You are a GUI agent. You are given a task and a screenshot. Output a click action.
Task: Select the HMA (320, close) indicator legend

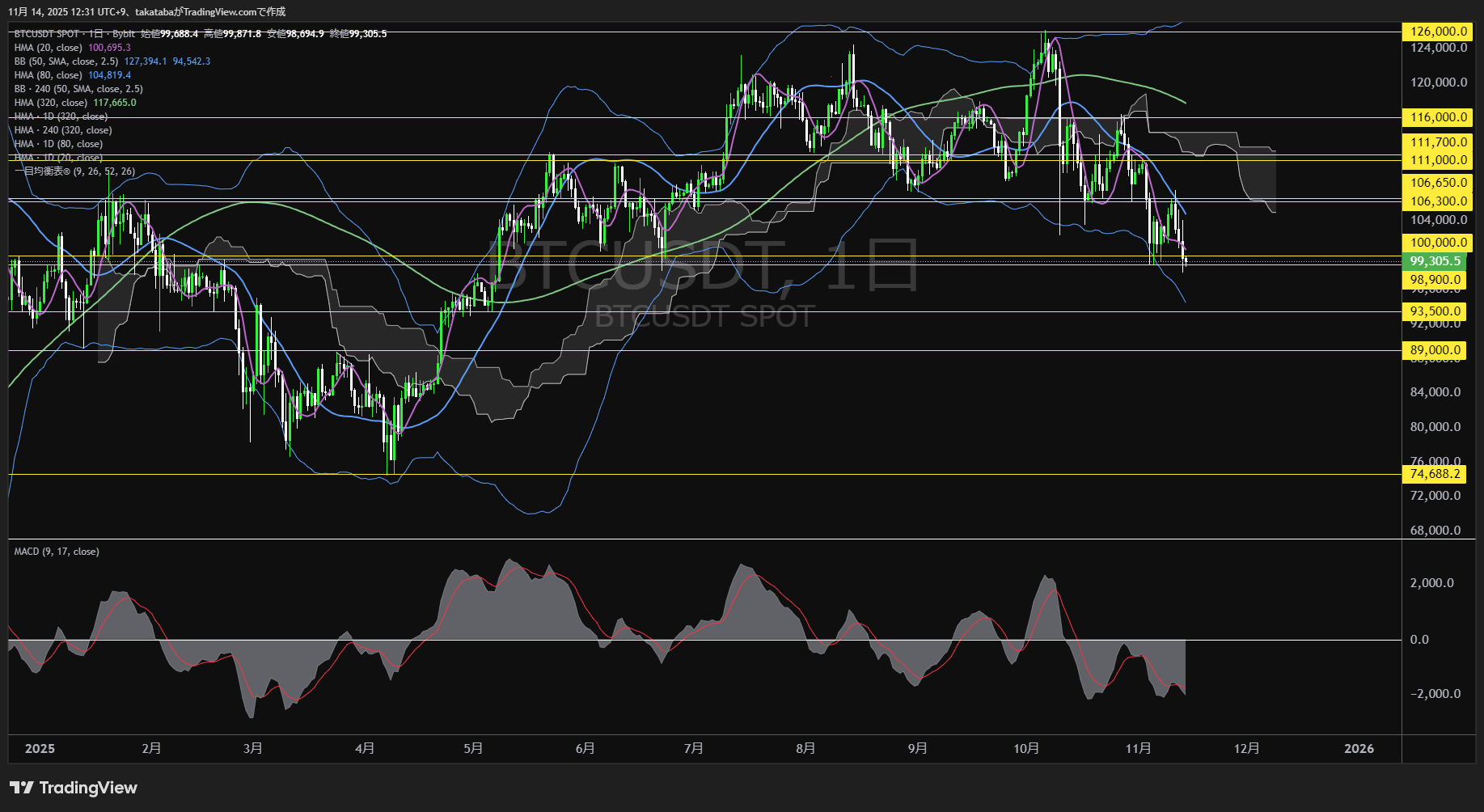pos(50,103)
